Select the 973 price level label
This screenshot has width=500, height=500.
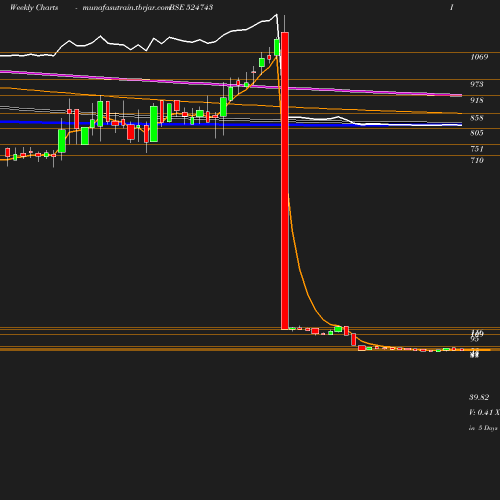tap(477, 84)
